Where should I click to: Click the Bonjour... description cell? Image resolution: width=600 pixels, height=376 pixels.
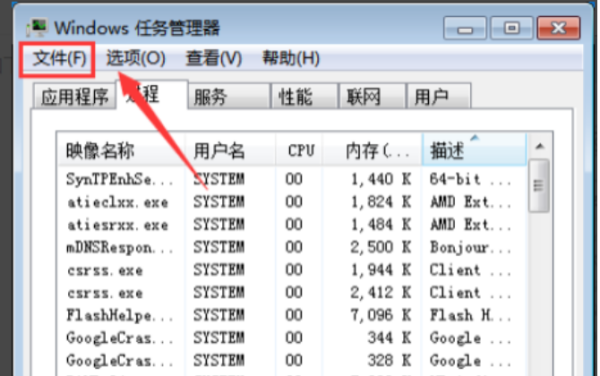[470, 248]
